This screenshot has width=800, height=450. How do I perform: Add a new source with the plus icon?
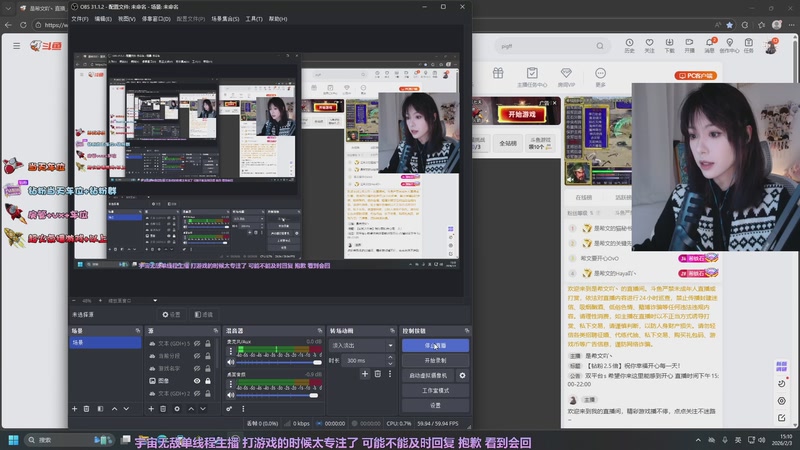click(x=151, y=409)
